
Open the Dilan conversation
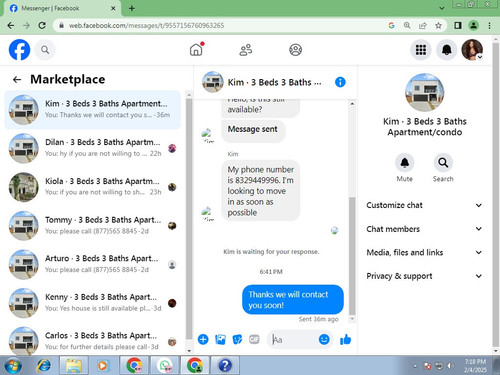[x=92, y=148]
